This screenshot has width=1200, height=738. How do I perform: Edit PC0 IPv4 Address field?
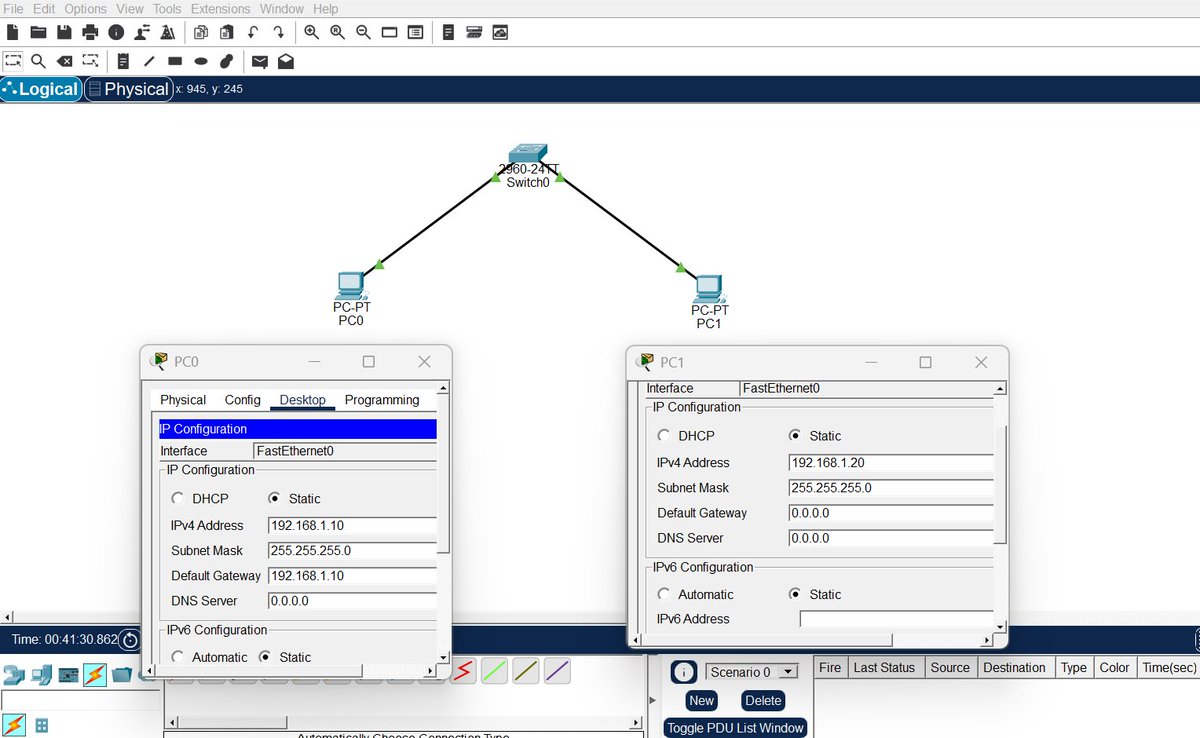(352, 525)
